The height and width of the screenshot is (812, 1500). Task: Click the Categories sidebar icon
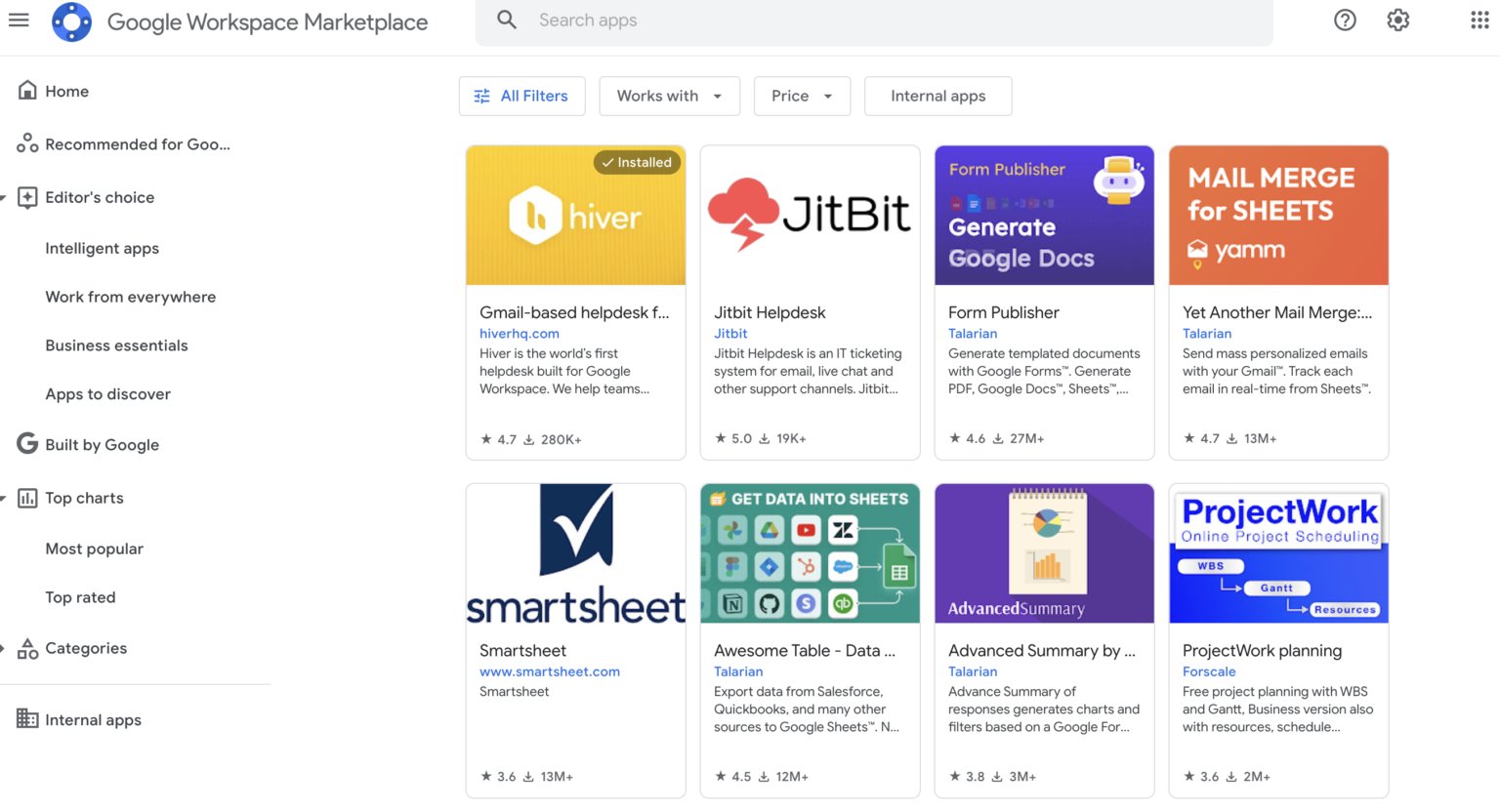(x=27, y=647)
